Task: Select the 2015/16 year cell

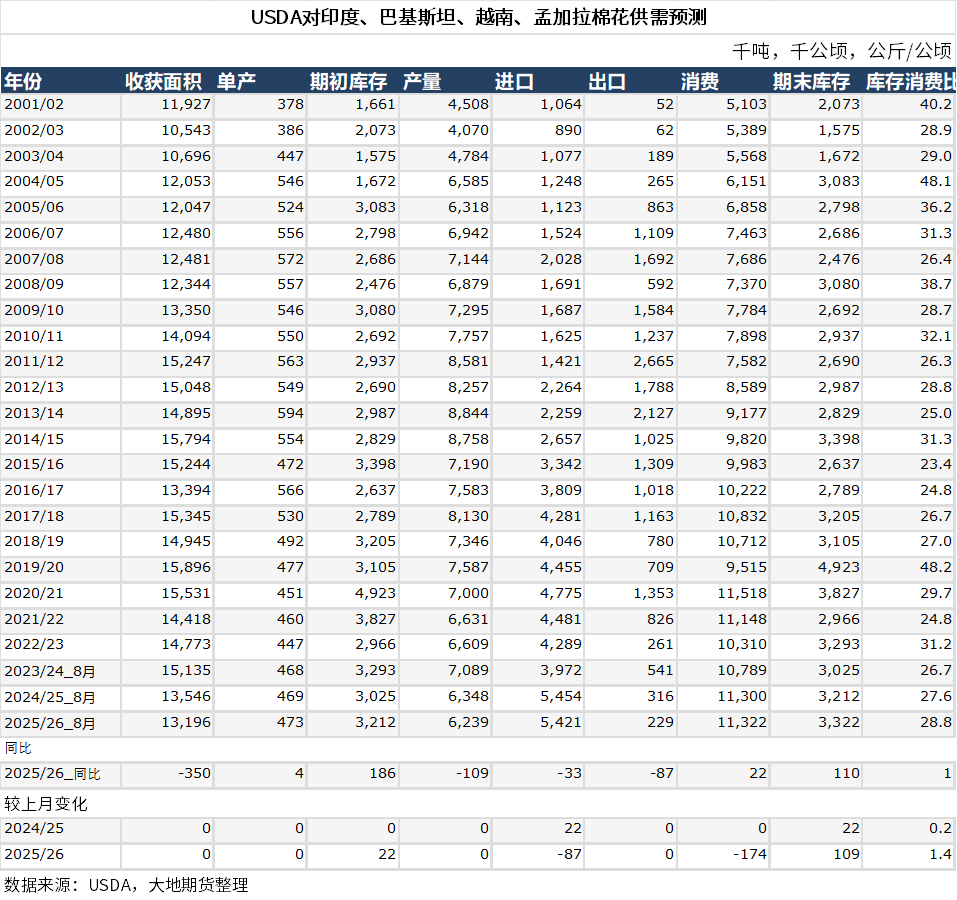Action: (x=34, y=464)
